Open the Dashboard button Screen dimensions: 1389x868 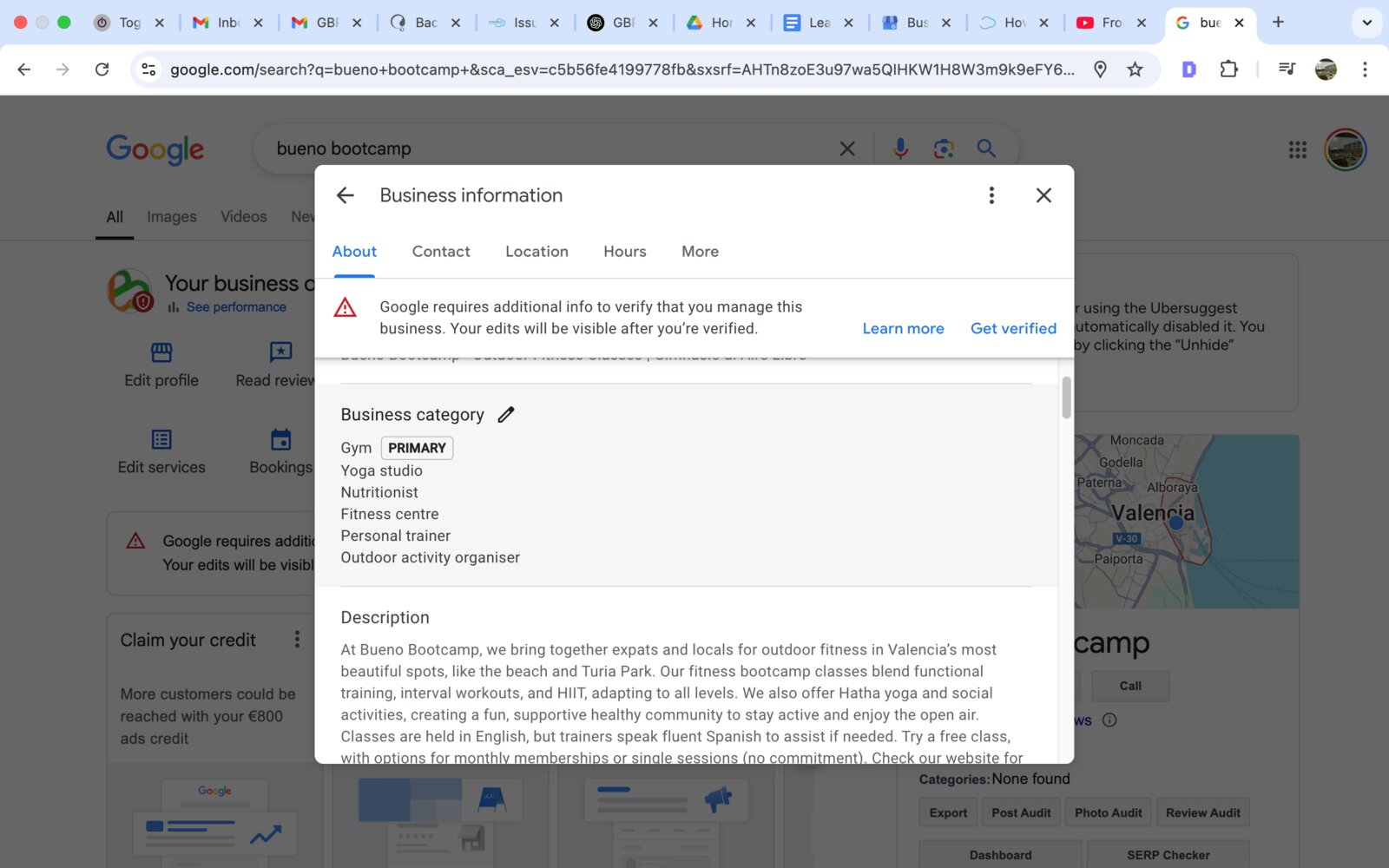click(1001, 855)
